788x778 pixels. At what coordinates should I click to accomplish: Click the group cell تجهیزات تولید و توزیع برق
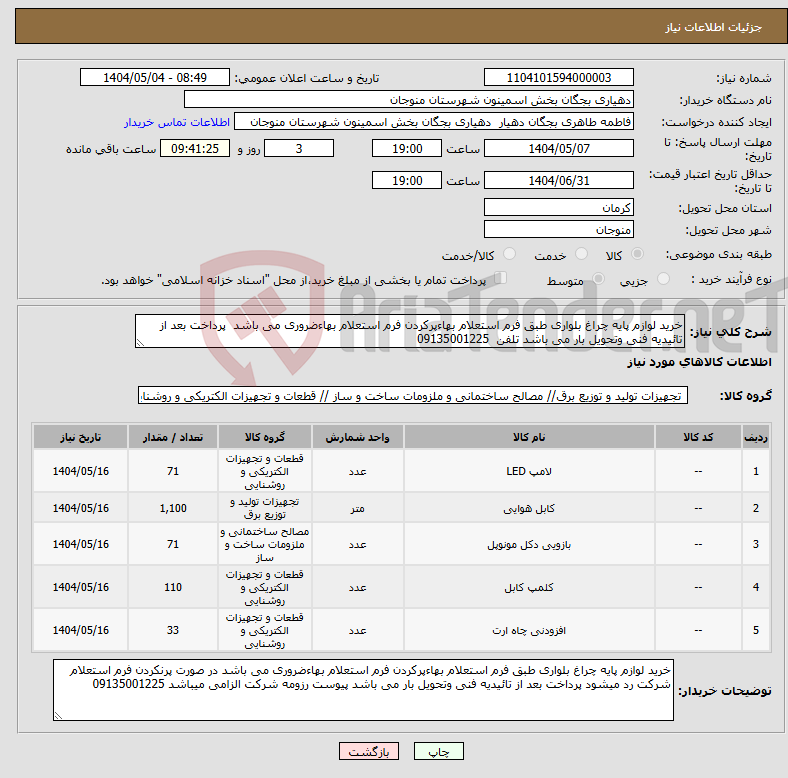tap(265, 508)
